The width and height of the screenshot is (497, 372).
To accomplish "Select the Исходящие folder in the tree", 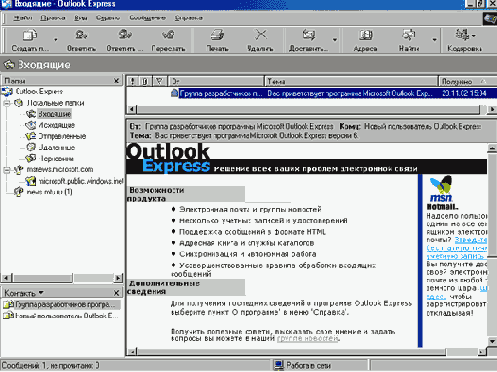I will [57, 125].
